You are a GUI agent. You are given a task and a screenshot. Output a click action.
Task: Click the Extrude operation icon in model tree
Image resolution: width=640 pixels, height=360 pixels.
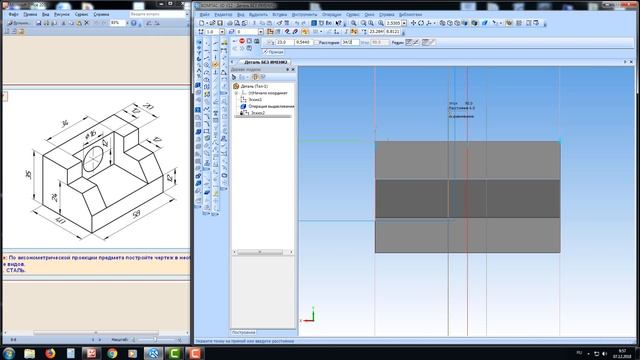(x=243, y=106)
